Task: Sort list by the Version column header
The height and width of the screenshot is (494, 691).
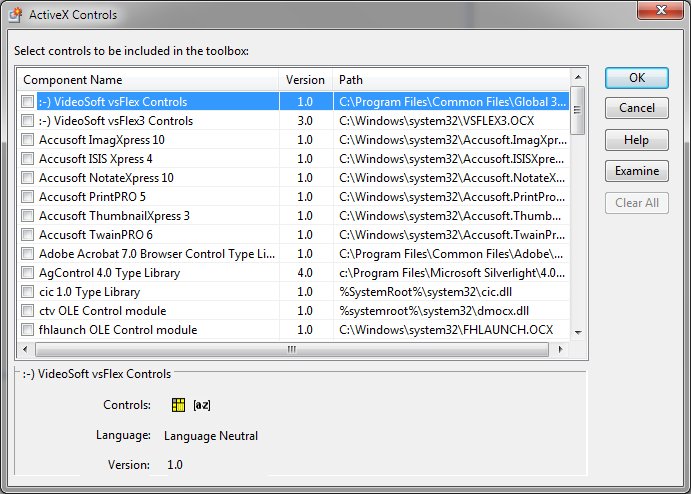Action: click(x=305, y=79)
